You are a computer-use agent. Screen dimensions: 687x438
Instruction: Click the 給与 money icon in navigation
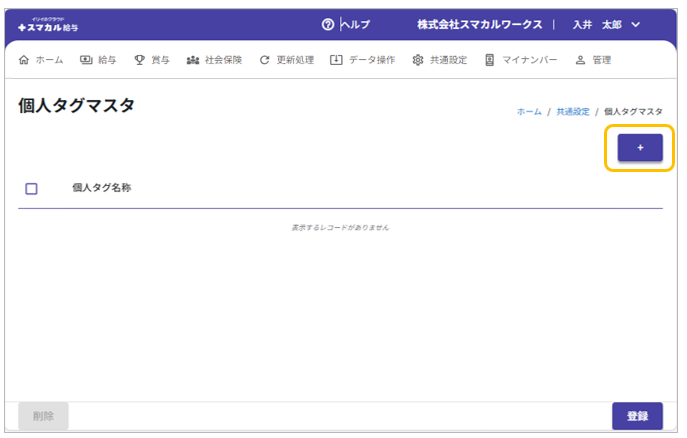(86, 60)
